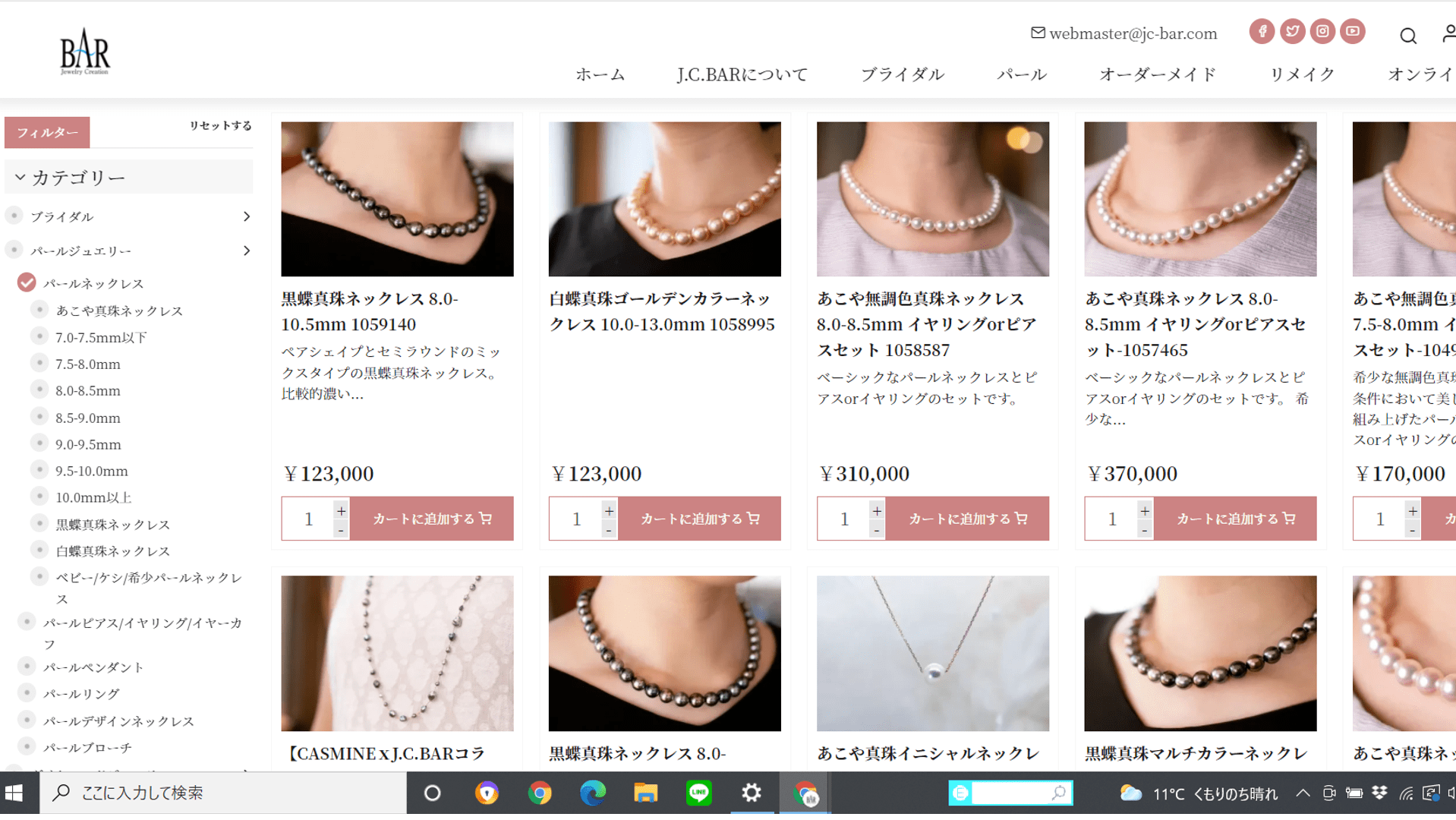The width and height of the screenshot is (1456, 820).
Task: Click the battery tray icon
Action: tap(1354, 793)
